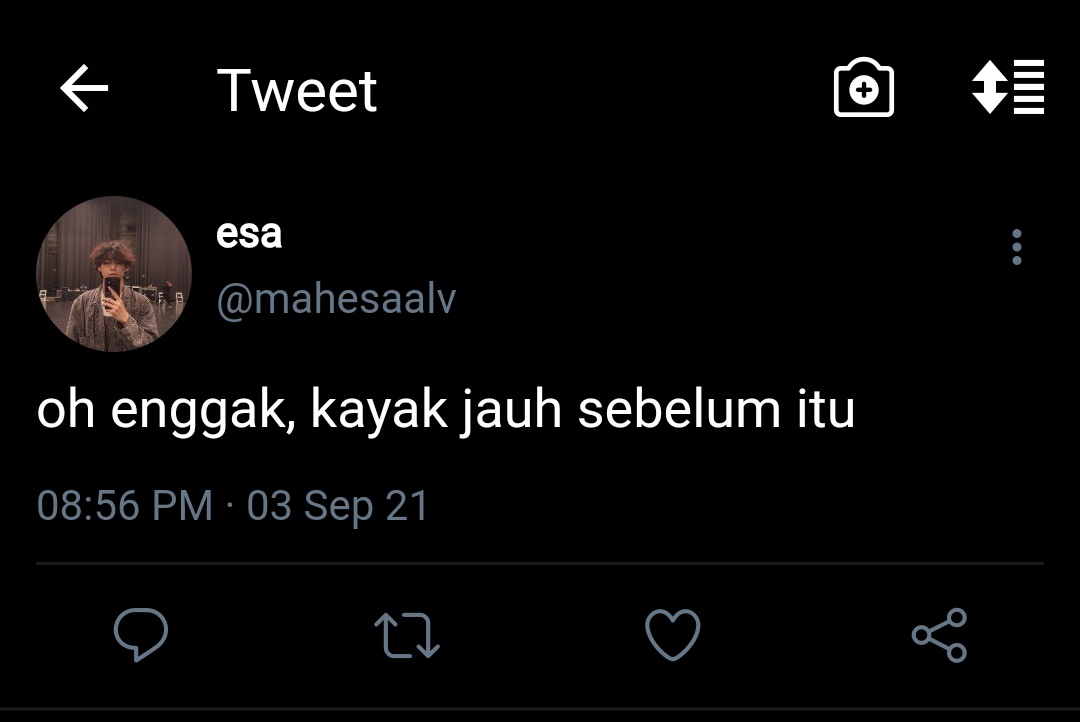1080x722 pixels.
Task: Go back using the left arrow
Action: pos(84,88)
